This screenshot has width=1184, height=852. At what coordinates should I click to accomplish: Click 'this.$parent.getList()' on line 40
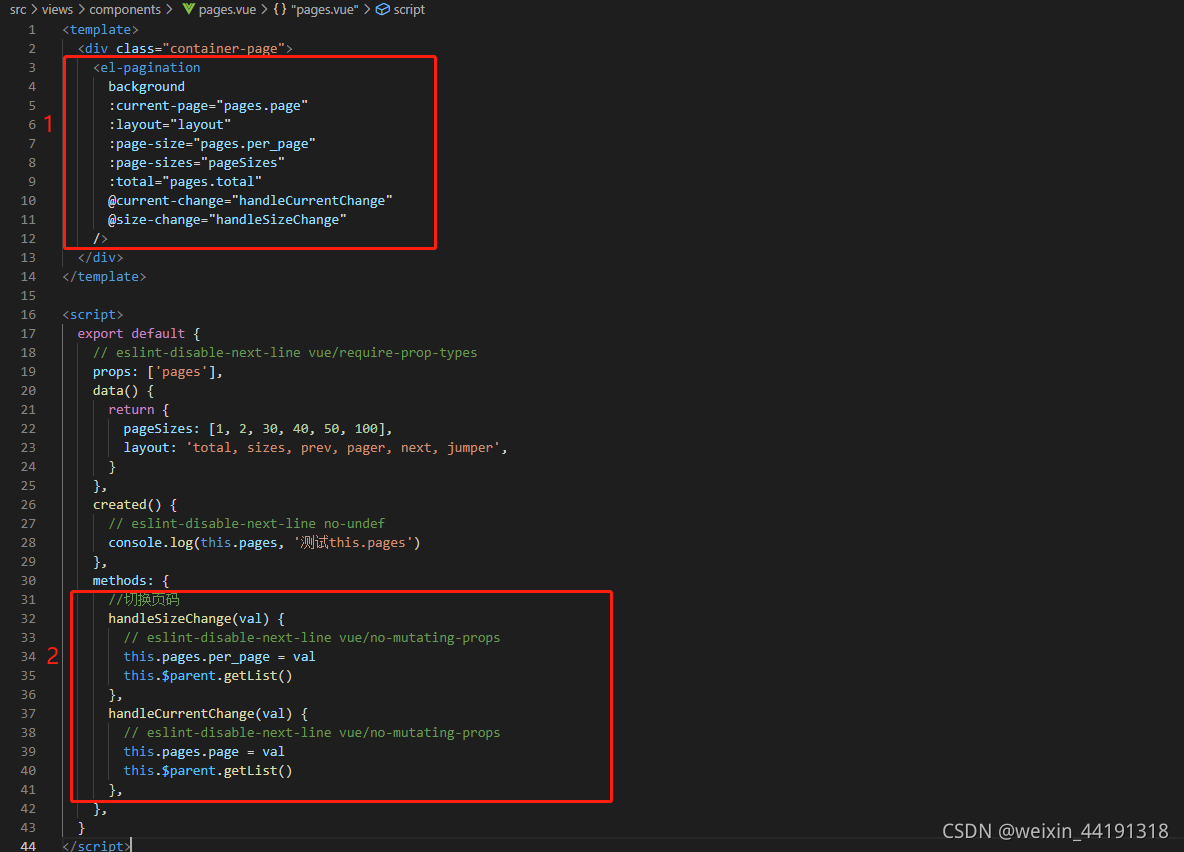(x=208, y=770)
